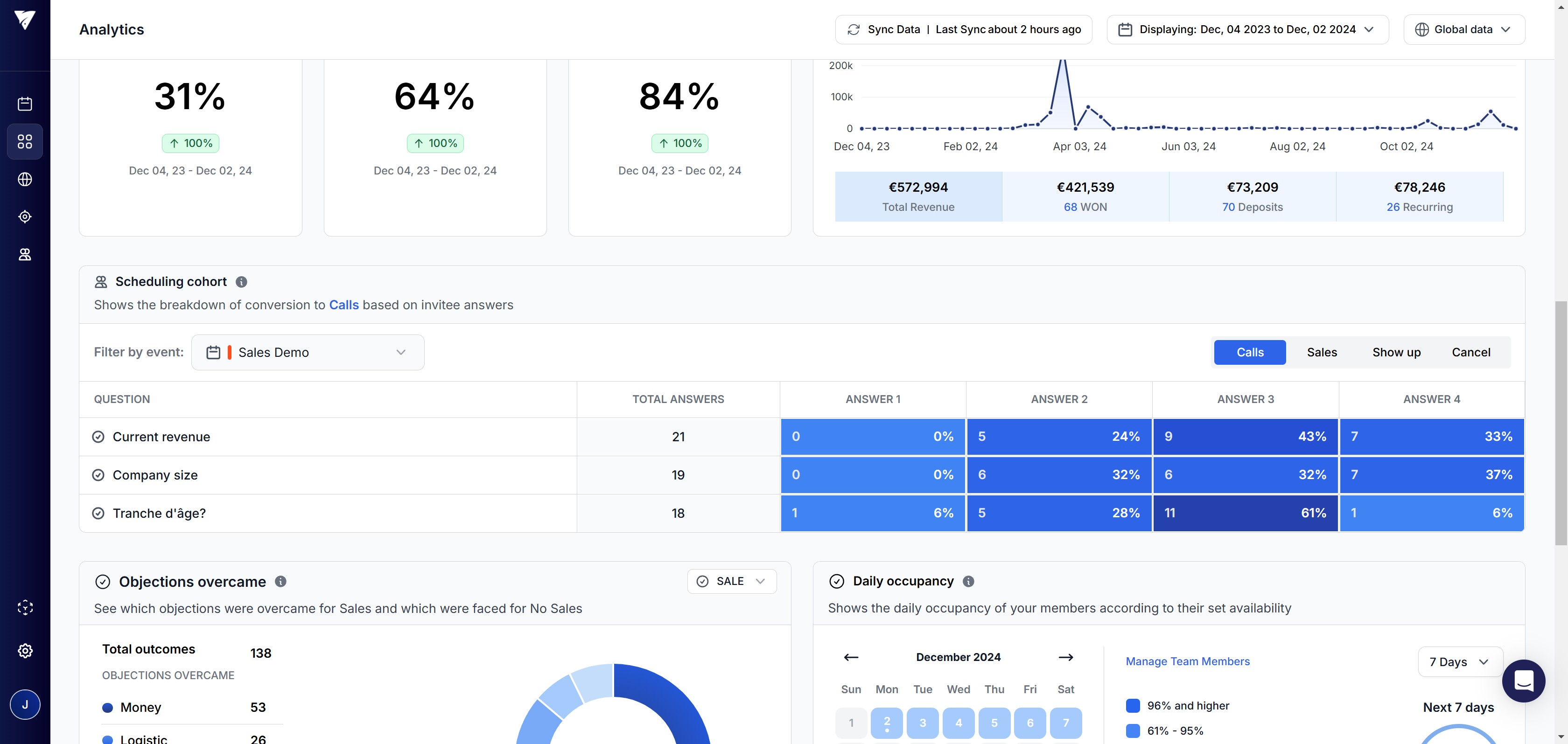This screenshot has width=1568, height=744.
Task: Click the Manage Team Members link
Action: (1187, 661)
